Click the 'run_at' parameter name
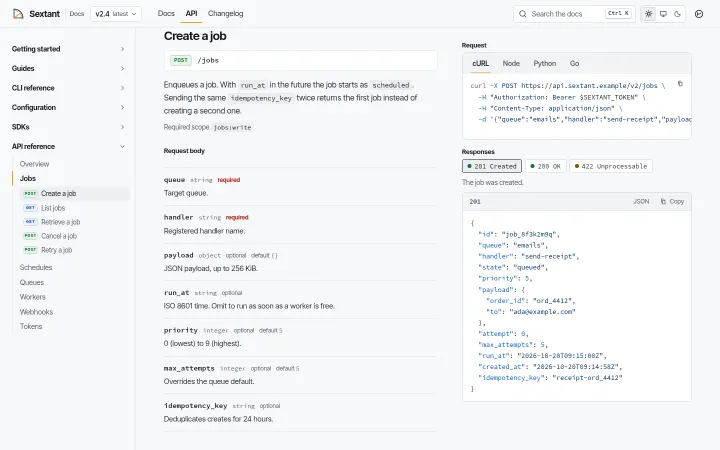This screenshot has height=450, width=720. coord(177,292)
